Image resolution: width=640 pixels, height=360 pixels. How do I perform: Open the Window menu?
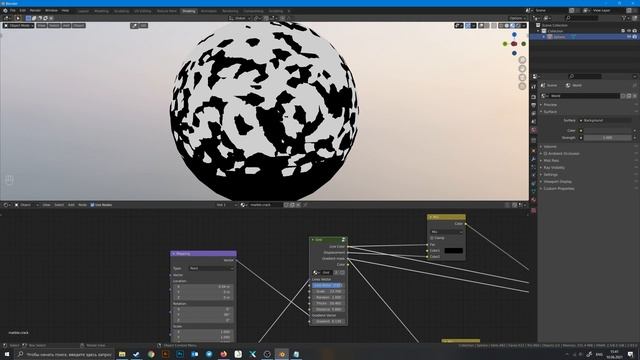point(51,11)
